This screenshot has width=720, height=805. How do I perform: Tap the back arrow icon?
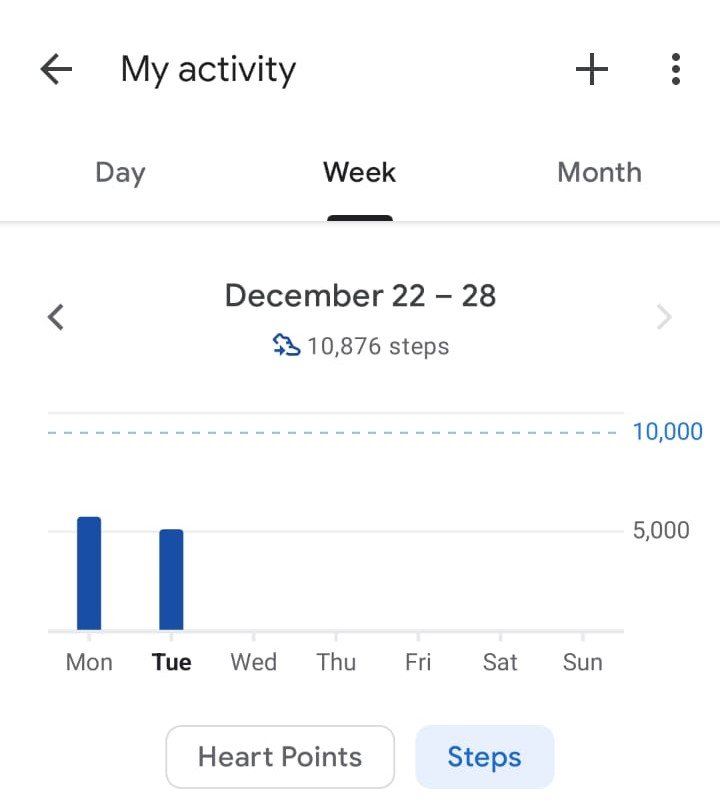57,69
